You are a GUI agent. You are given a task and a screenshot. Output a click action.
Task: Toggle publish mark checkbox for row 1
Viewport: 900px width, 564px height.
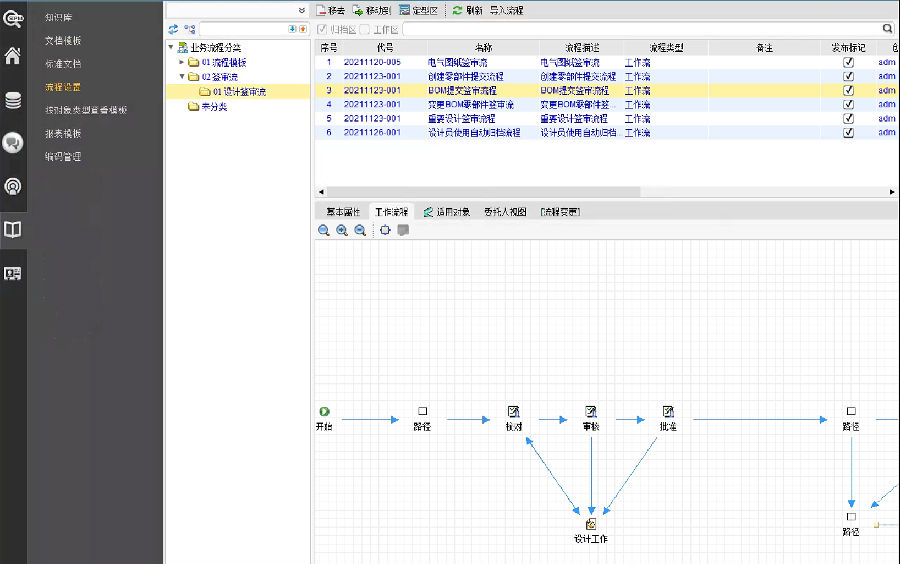click(x=848, y=62)
